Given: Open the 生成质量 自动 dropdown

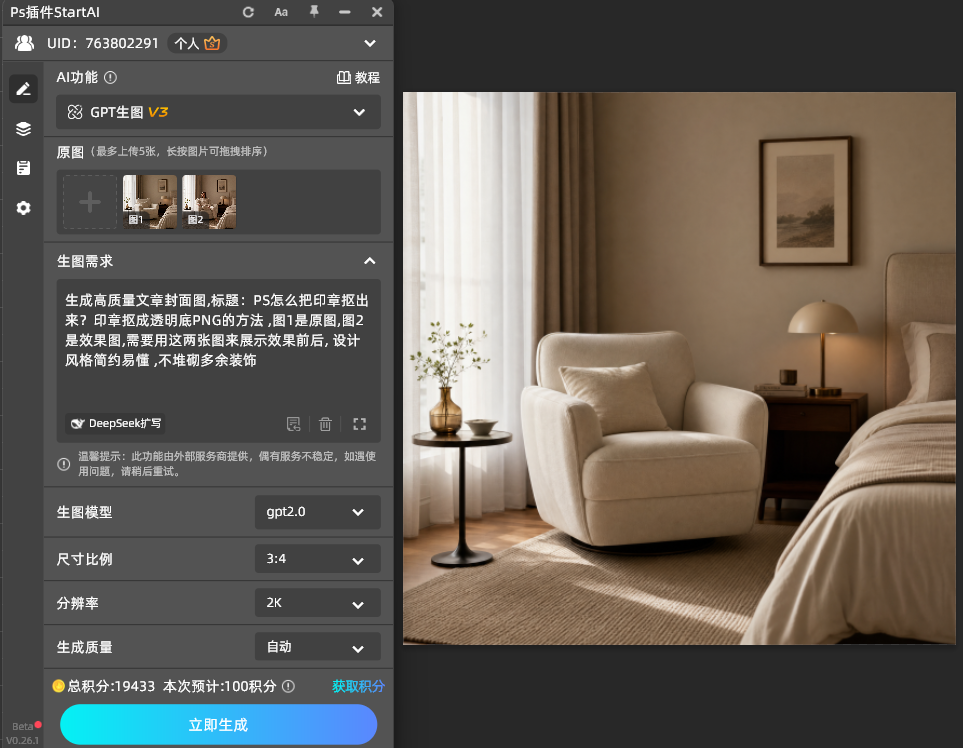Looking at the screenshot, I should 318,647.
